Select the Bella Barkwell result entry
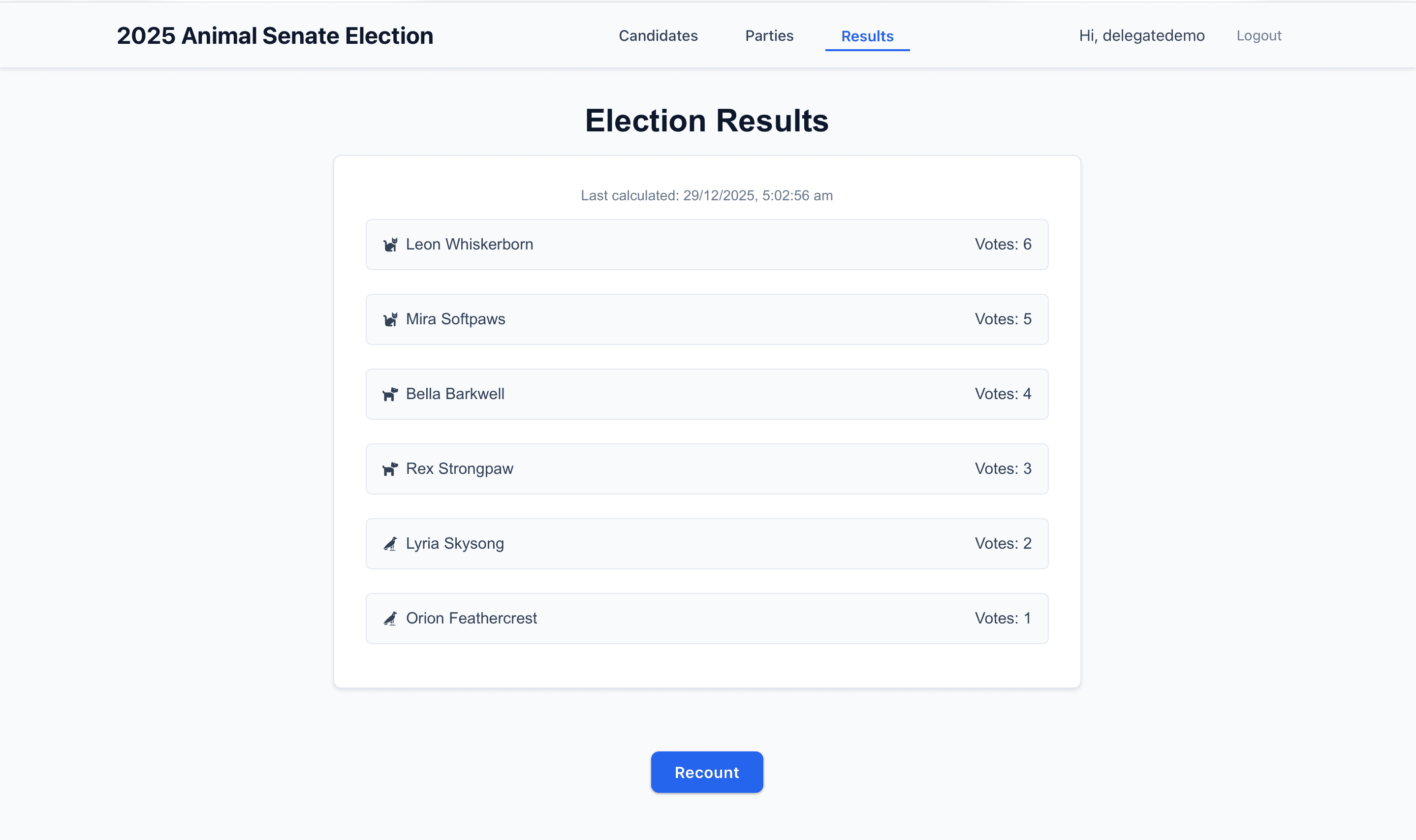1416x840 pixels. click(x=707, y=394)
